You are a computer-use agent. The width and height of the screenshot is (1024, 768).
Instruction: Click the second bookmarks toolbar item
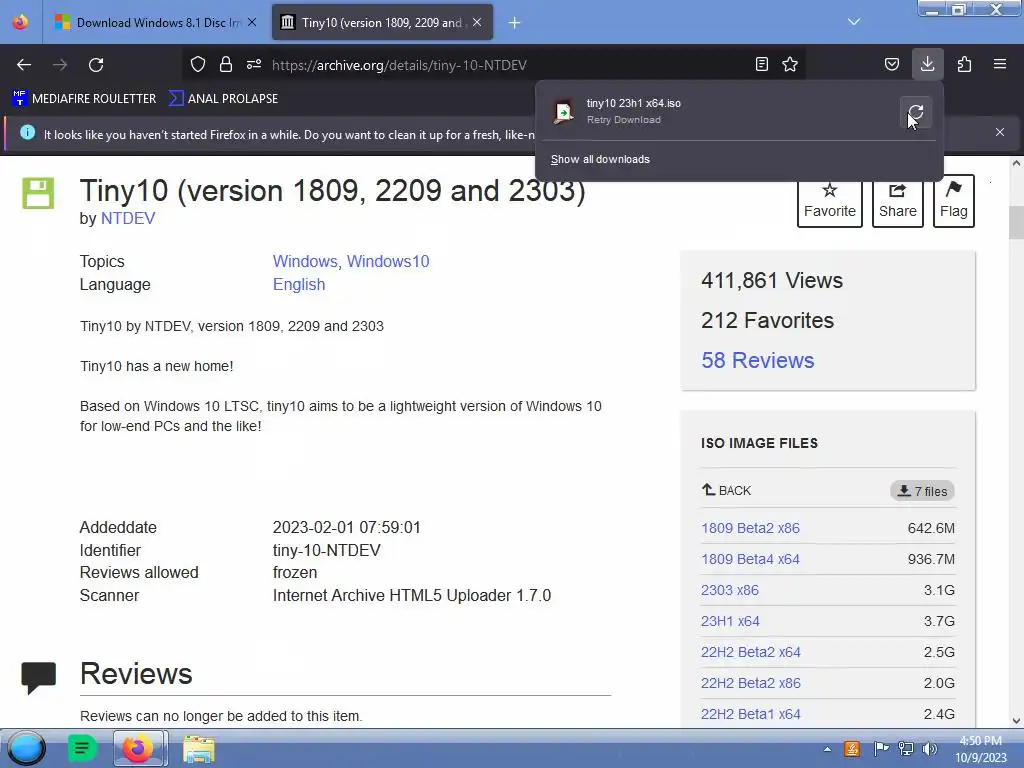tap(223, 99)
